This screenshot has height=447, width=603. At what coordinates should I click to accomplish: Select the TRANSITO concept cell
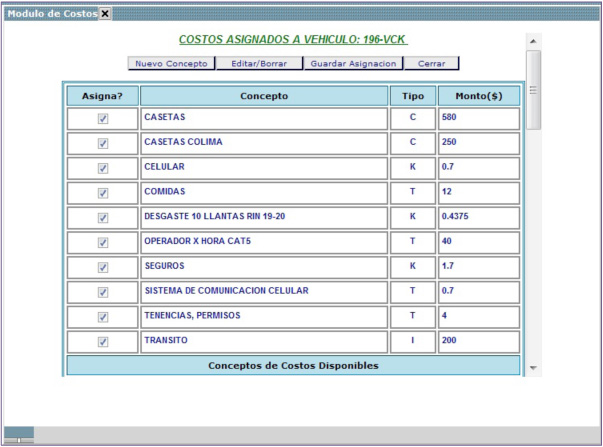click(x=264, y=342)
